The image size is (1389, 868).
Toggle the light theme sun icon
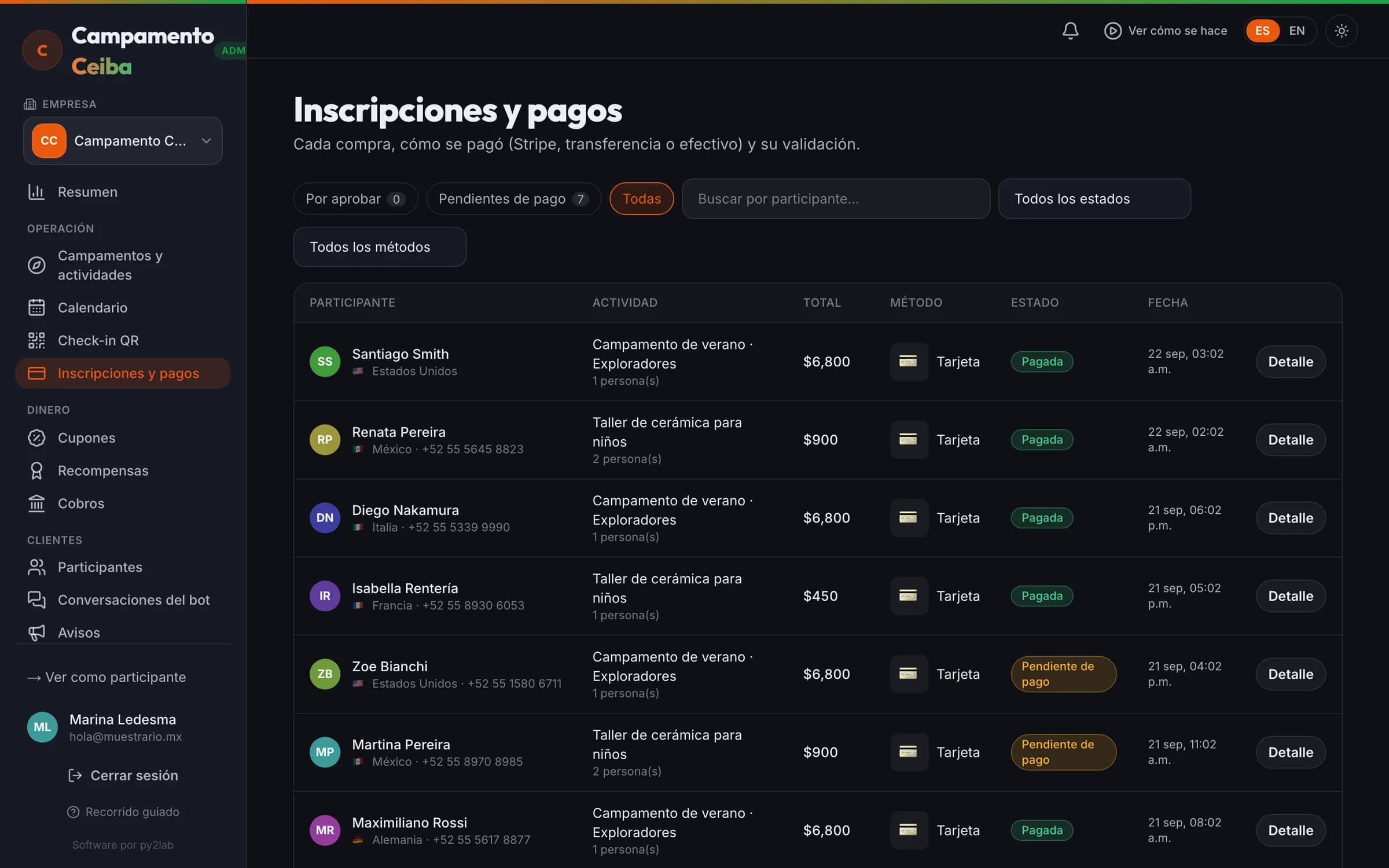[1342, 31]
